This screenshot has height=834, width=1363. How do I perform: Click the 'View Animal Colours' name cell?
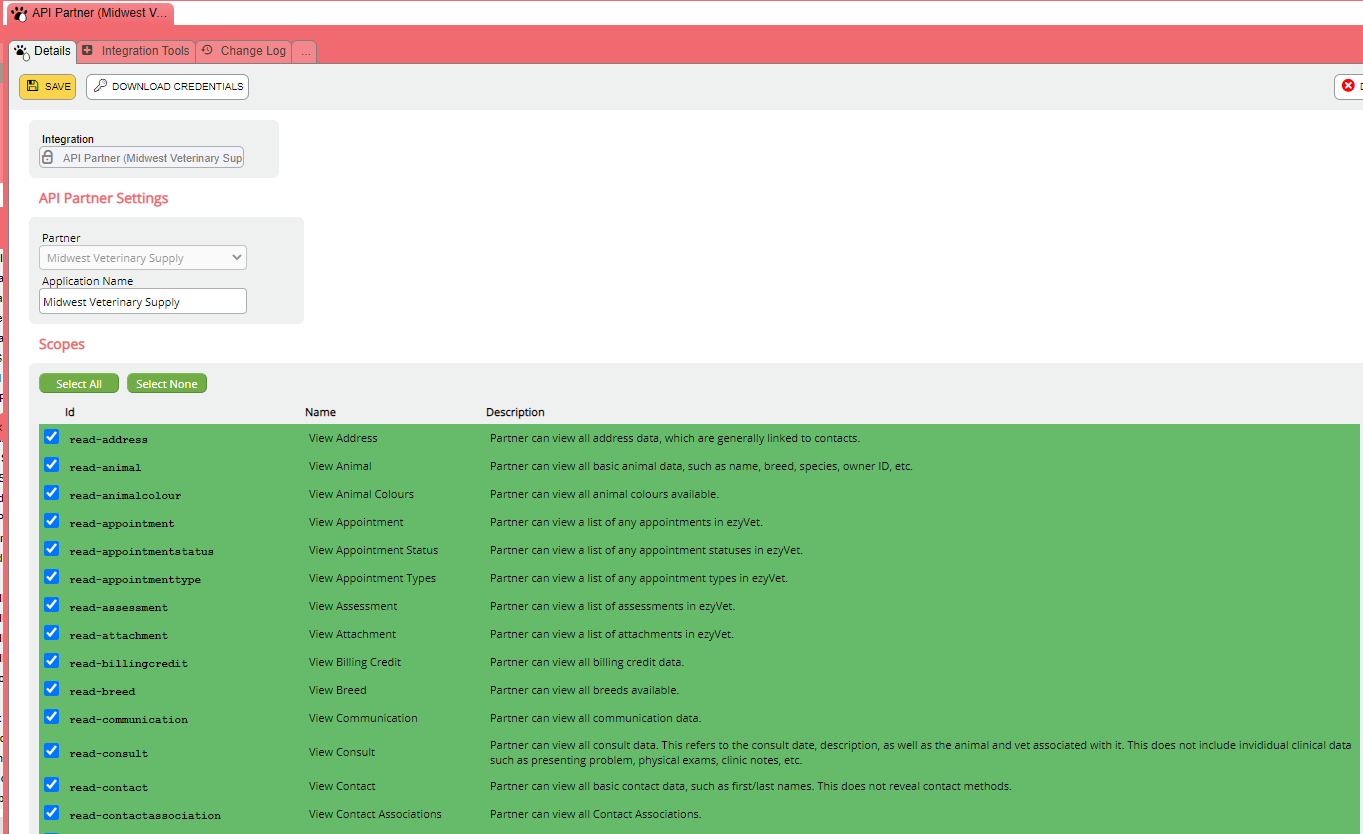pyautogui.click(x=361, y=494)
